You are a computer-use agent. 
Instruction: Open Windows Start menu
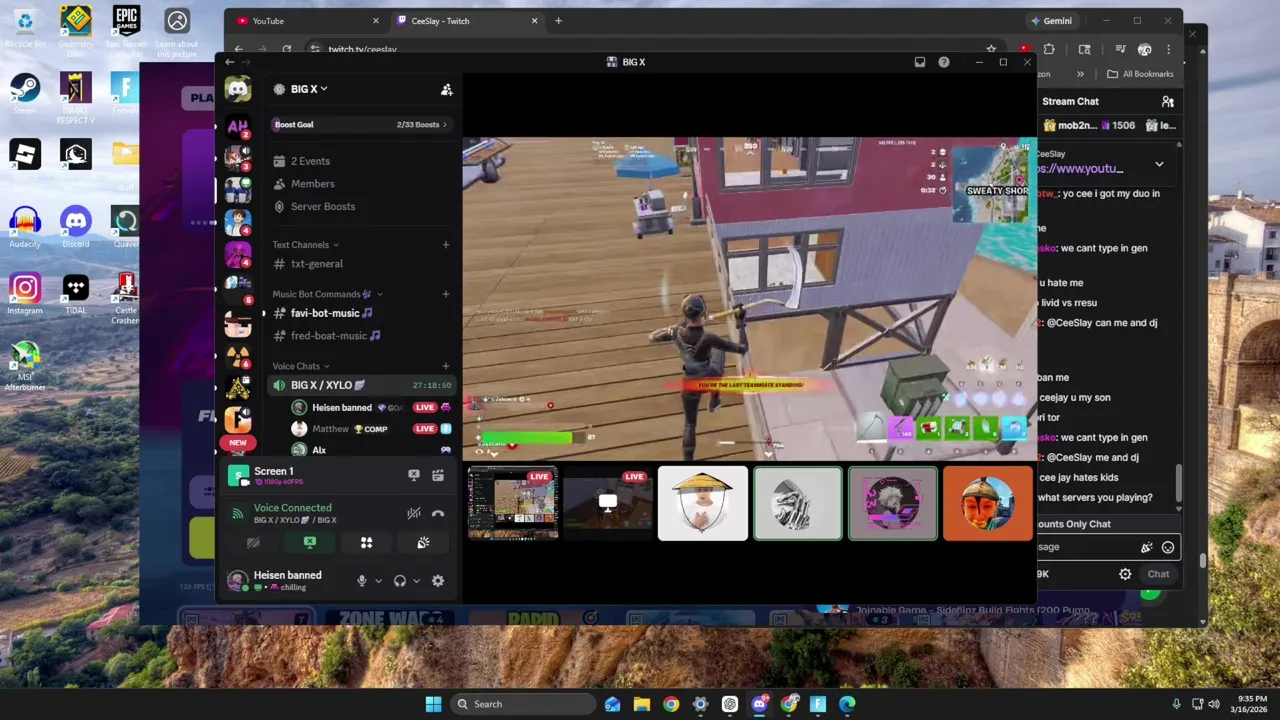click(433, 704)
